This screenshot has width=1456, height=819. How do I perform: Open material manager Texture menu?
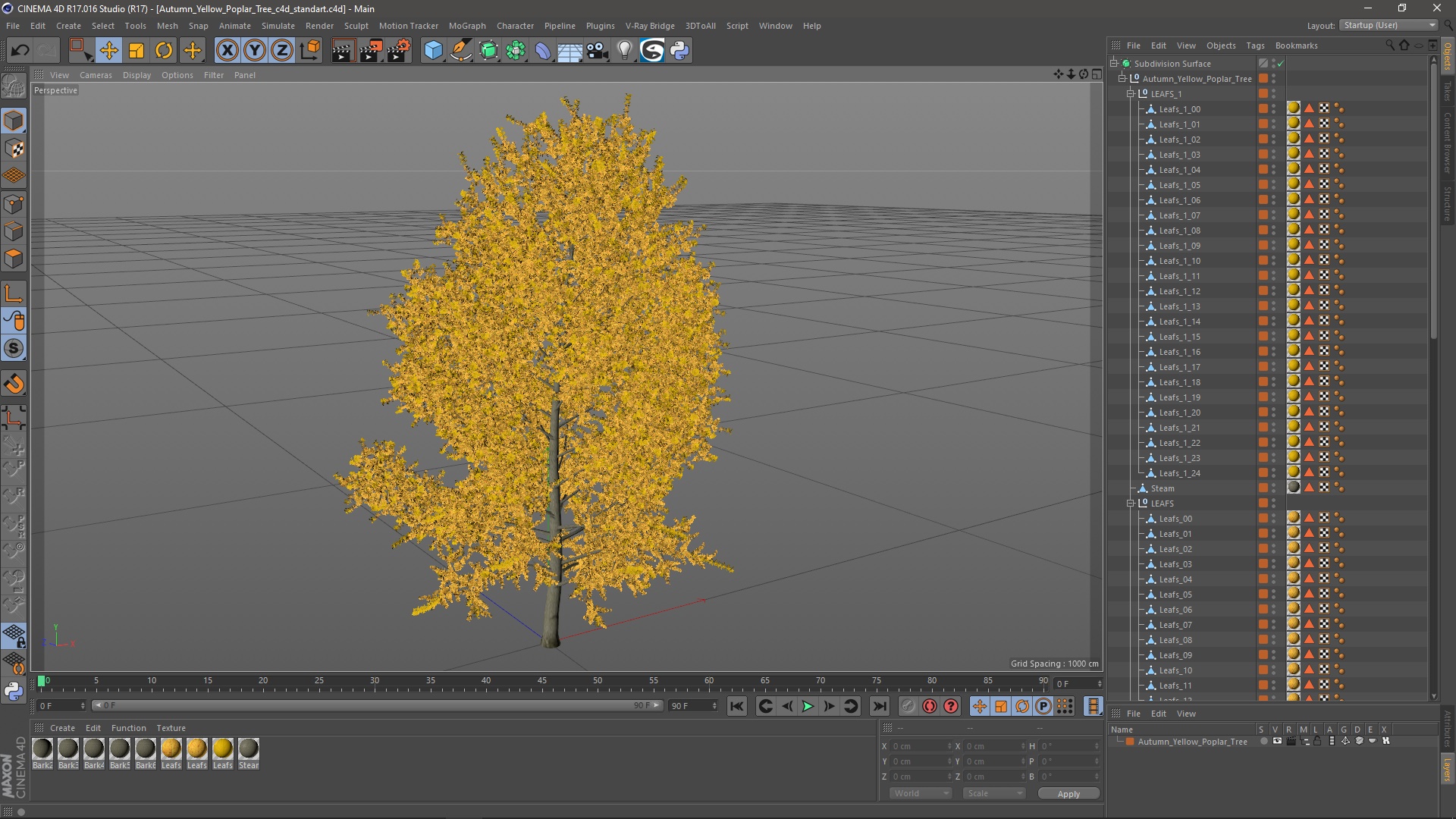[171, 728]
